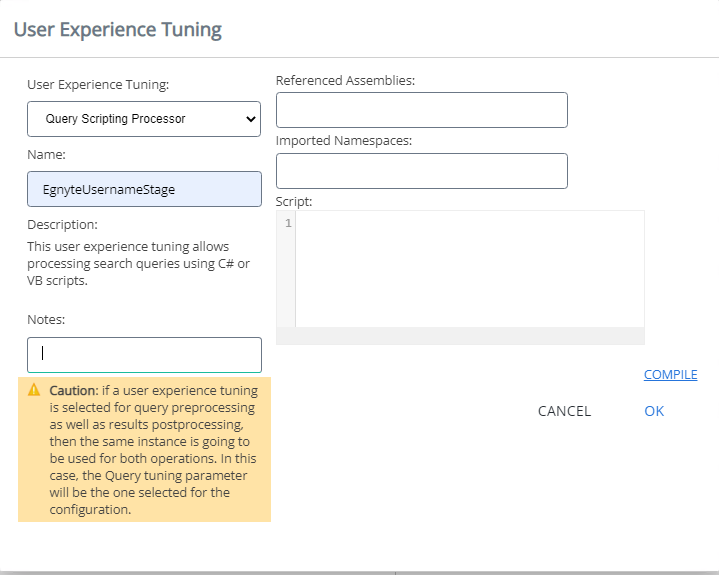Click the yellow caution warning icon
719x575 pixels.
(x=34, y=390)
